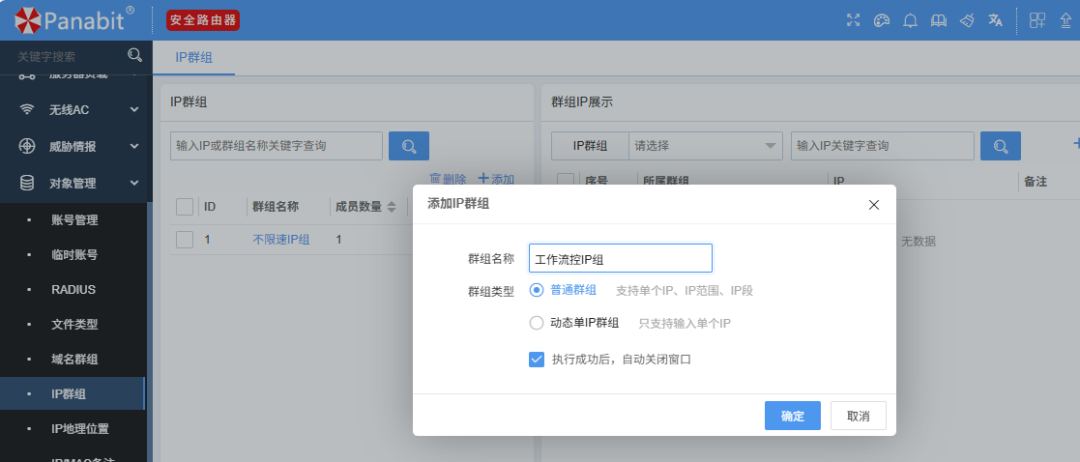Open the theme palette icon
The width and height of the screenshot is (1080, 462).
[x=882, y=21]
